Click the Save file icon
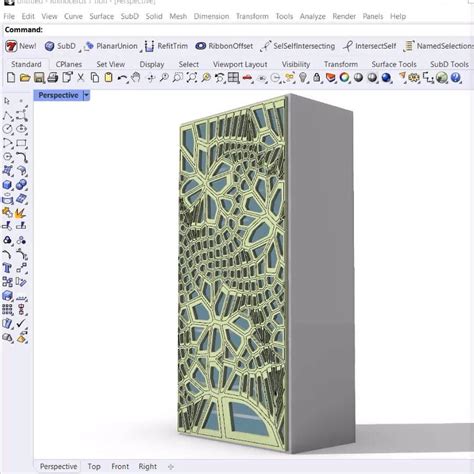The image size is (474, 474). [39, 78]
